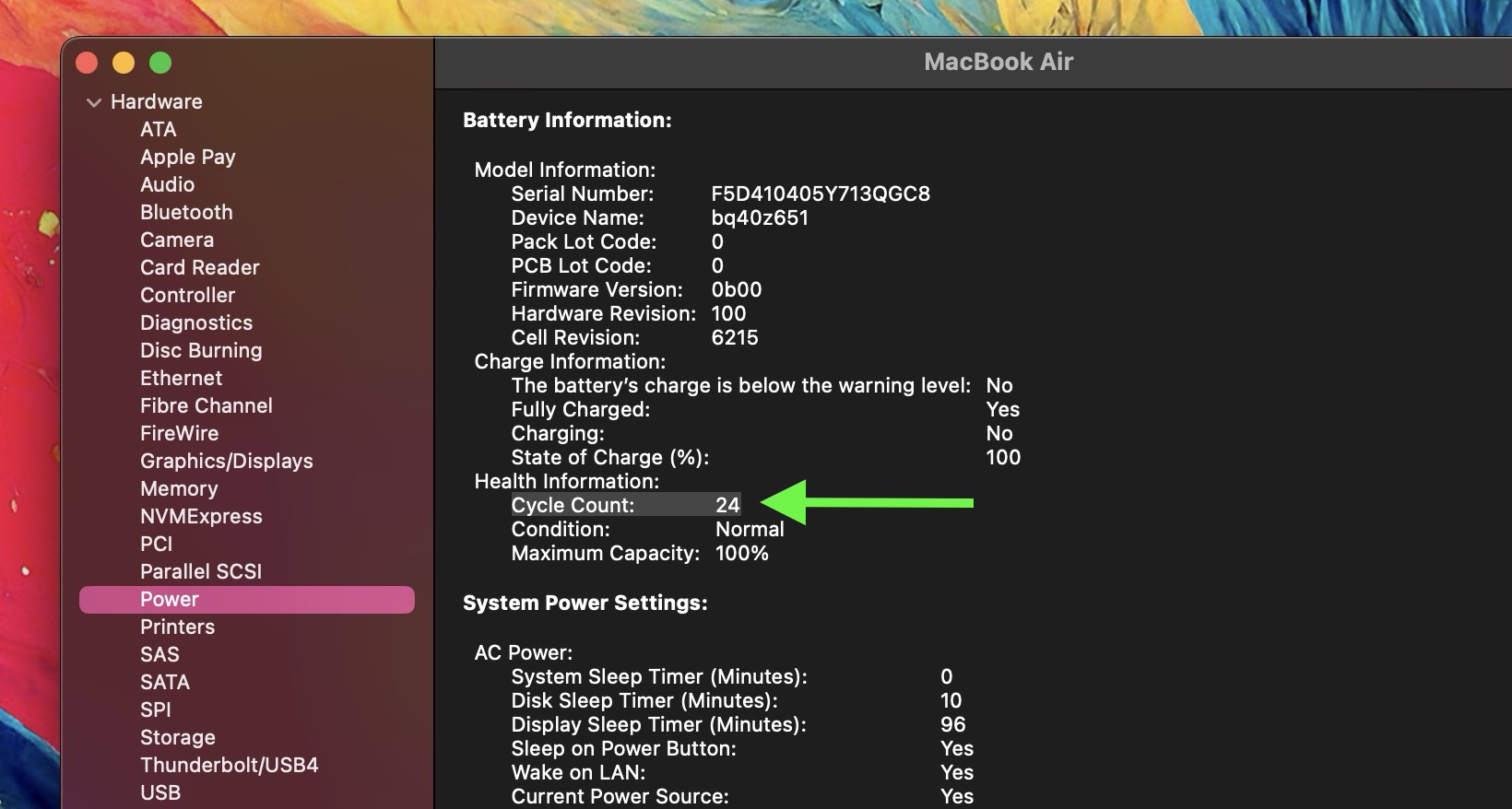Click the MacBook Air window title
Screen dimensions: 1512x809
pos(998,62)
